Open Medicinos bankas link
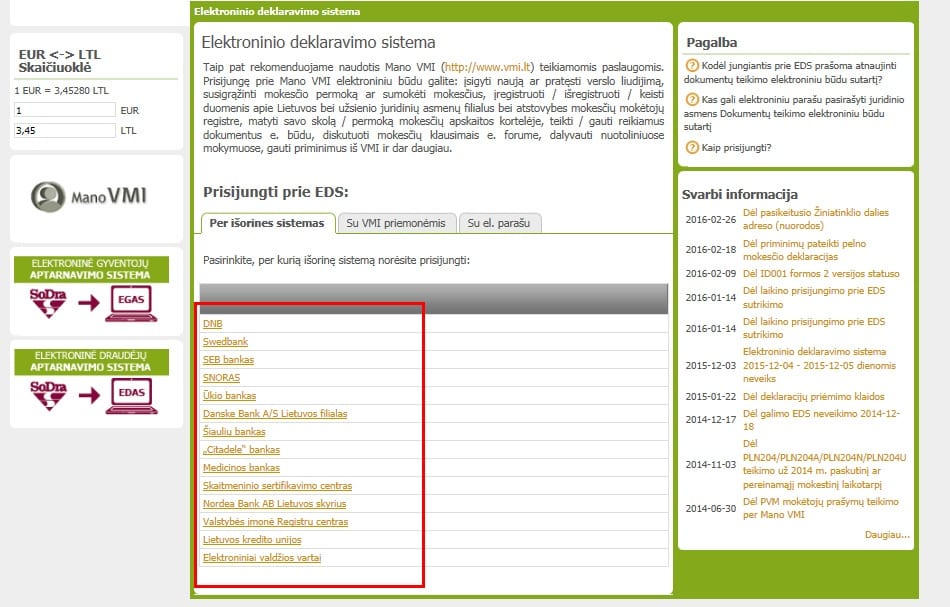This screenshot has width=950, height=607. (242, 468)
